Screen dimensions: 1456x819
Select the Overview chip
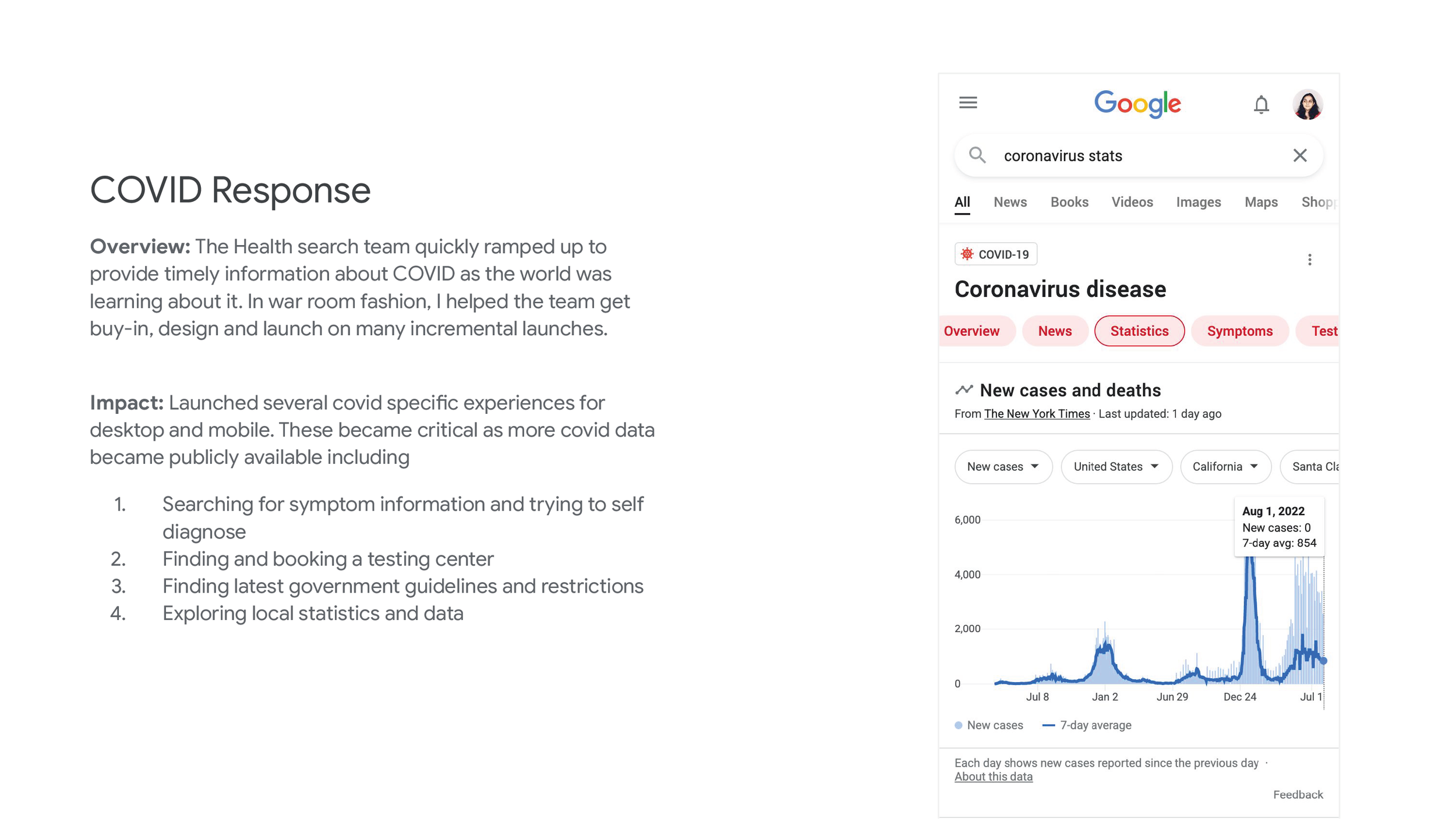[971, 331]
